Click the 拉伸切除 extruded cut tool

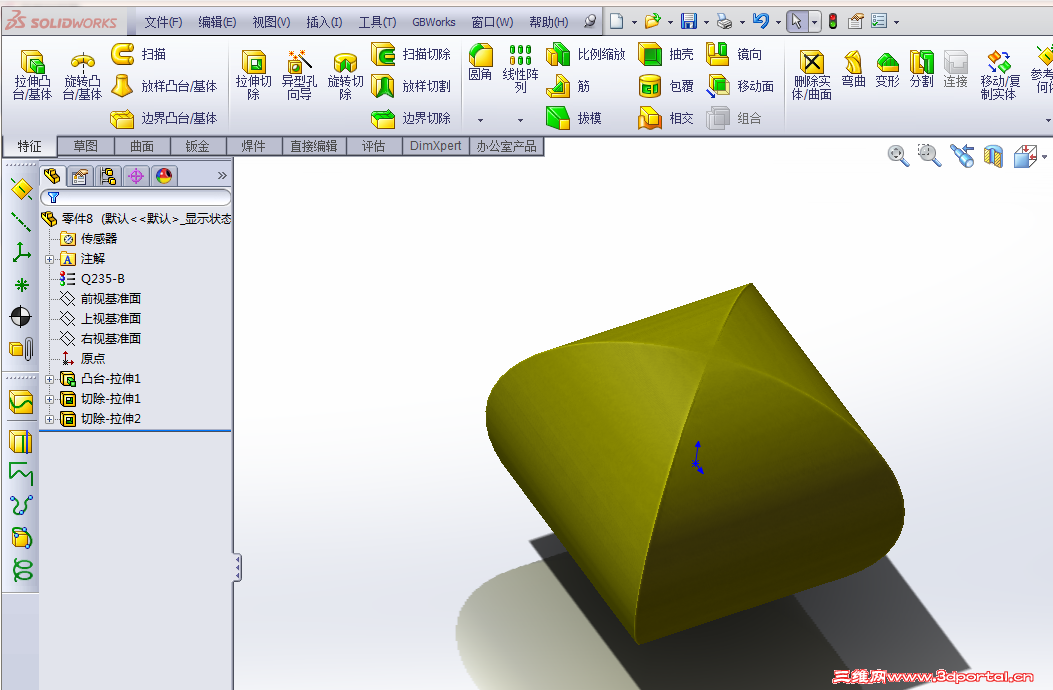click(254, 75)
